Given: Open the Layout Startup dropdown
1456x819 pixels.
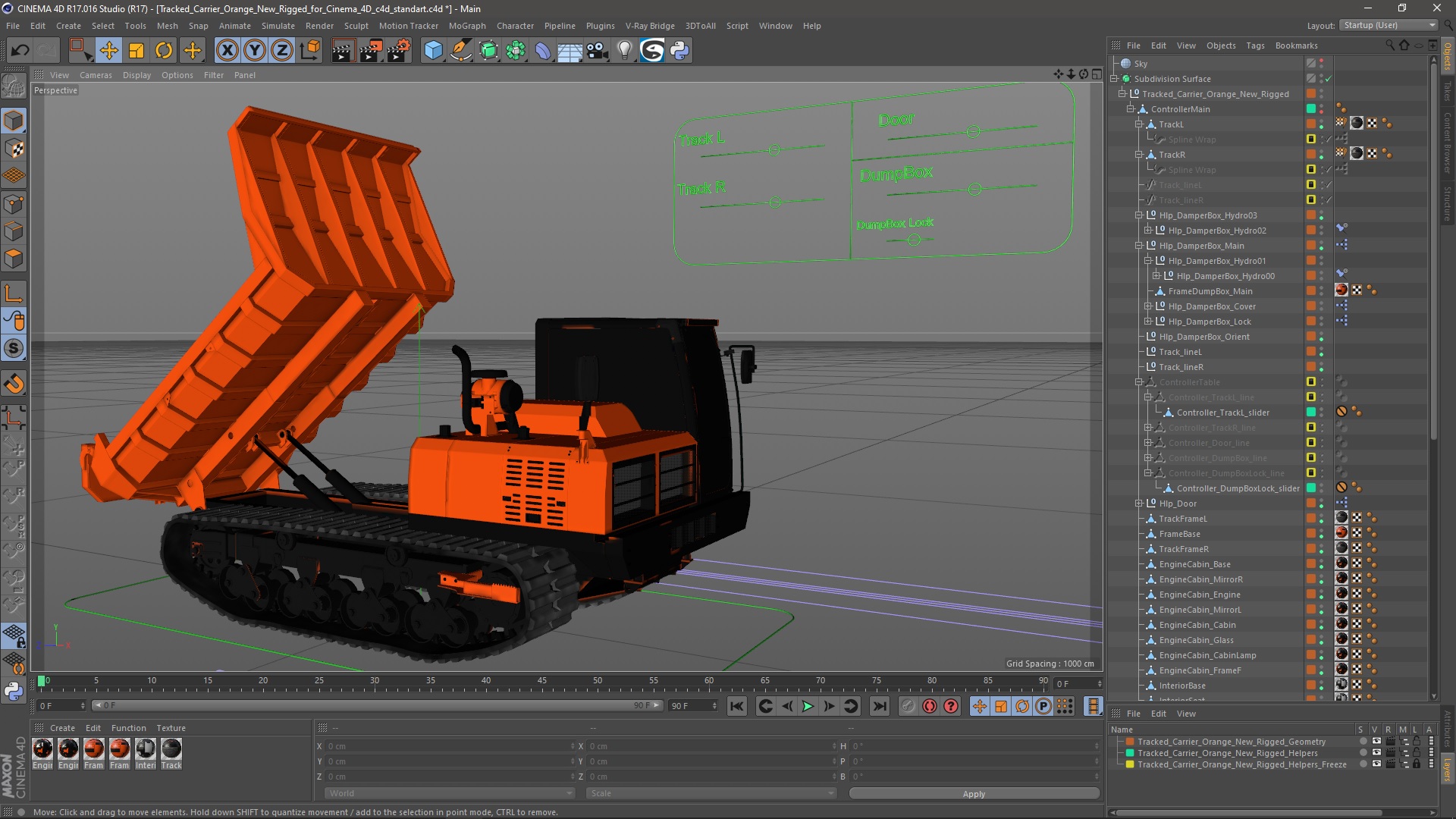Looking at the screenshot, I should 1389,25.
